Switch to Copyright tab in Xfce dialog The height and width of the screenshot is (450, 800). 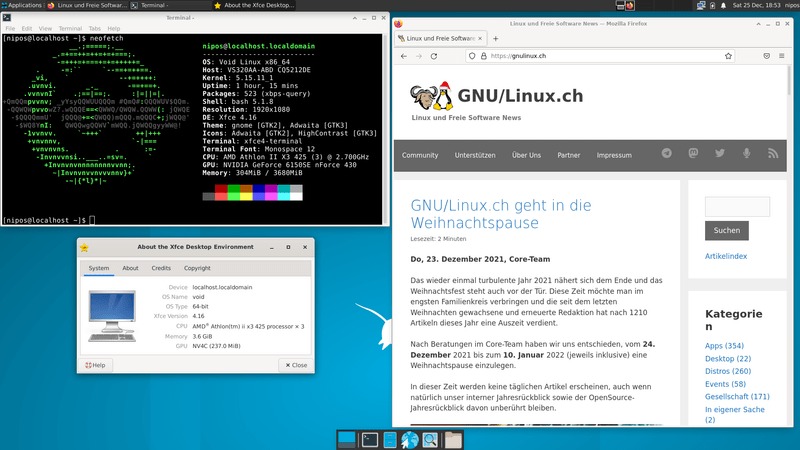(x=197, y=268)
